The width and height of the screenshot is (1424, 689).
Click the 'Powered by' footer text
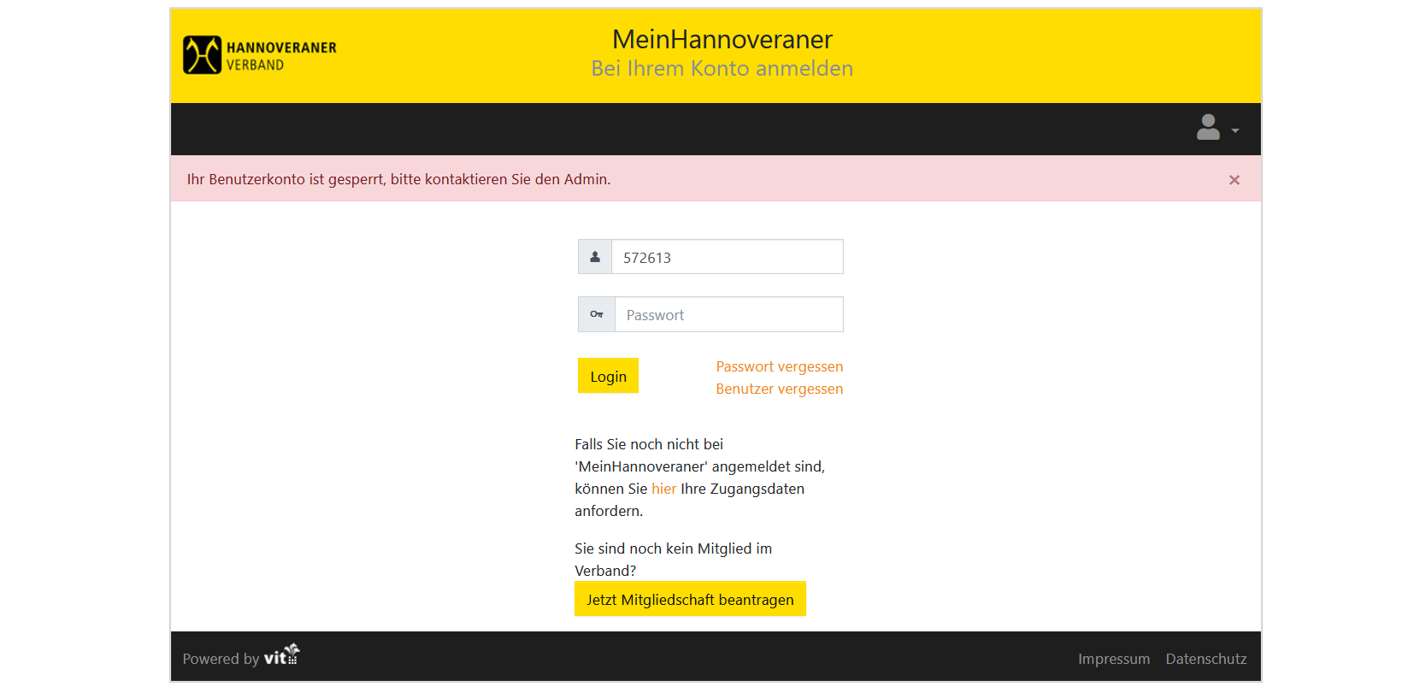click(221, 658)
